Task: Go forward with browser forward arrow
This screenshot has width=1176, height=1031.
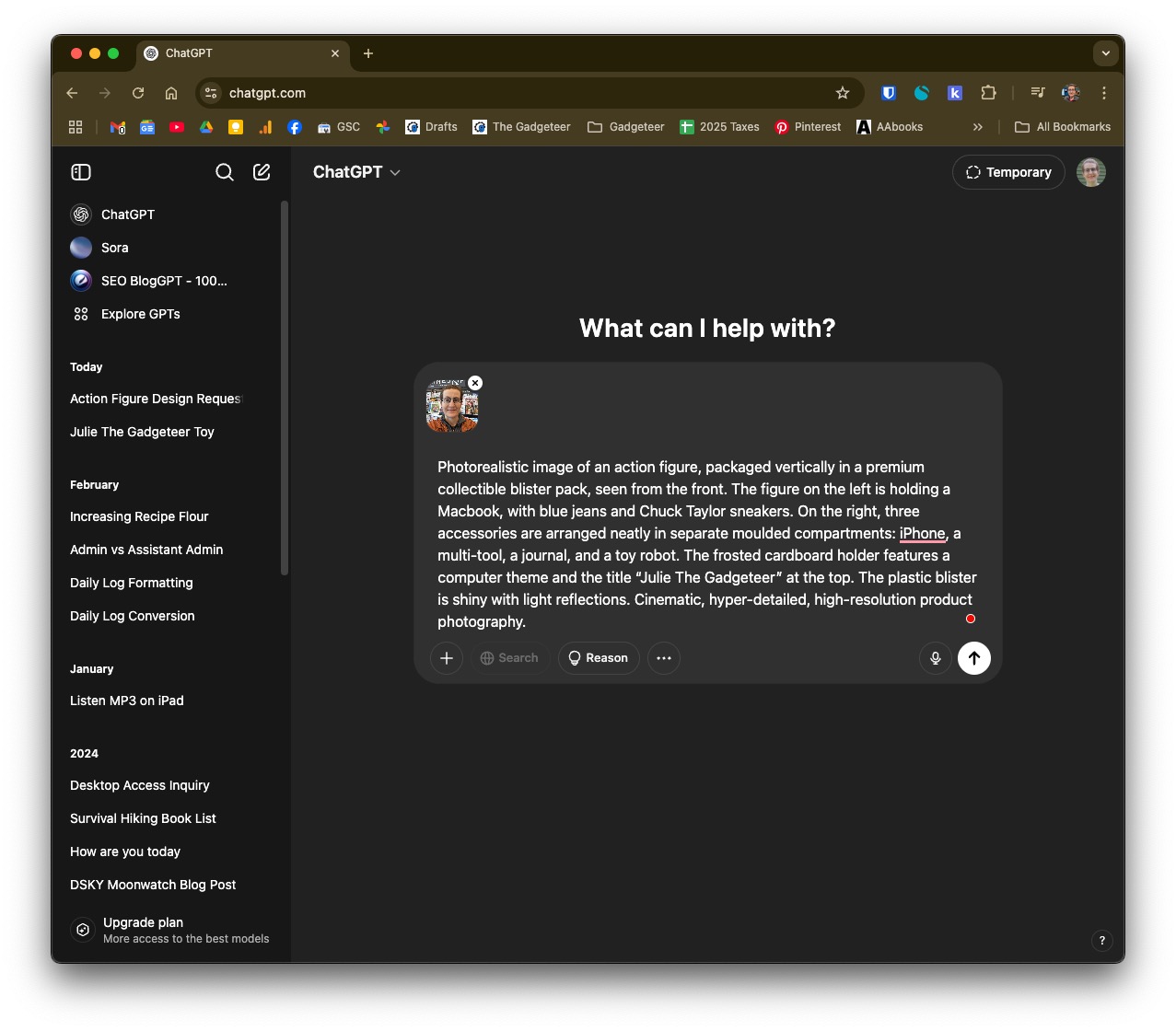Action: 105,93
